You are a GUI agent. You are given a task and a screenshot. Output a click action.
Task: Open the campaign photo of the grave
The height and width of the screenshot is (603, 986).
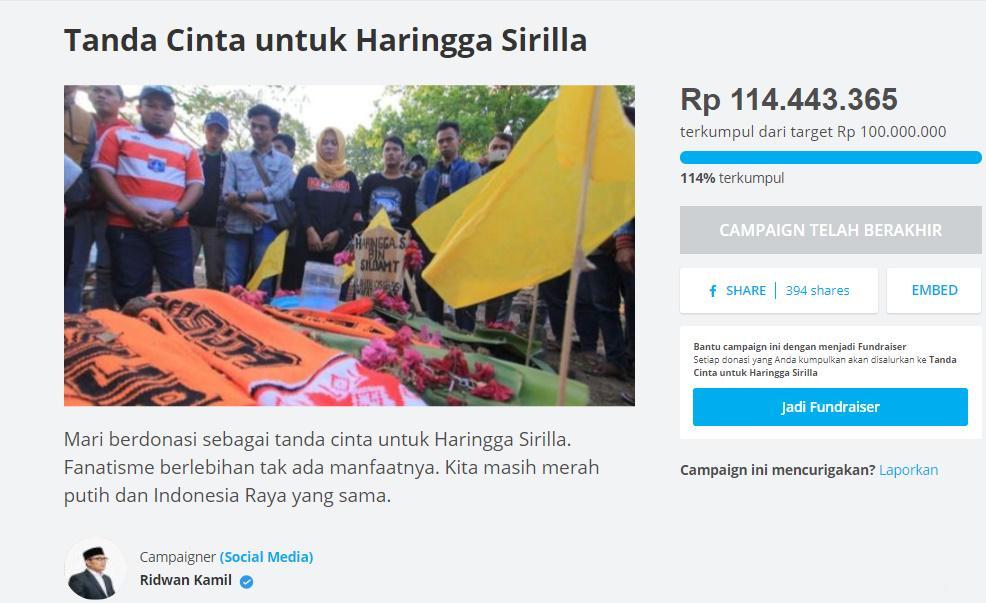[349, 245]
